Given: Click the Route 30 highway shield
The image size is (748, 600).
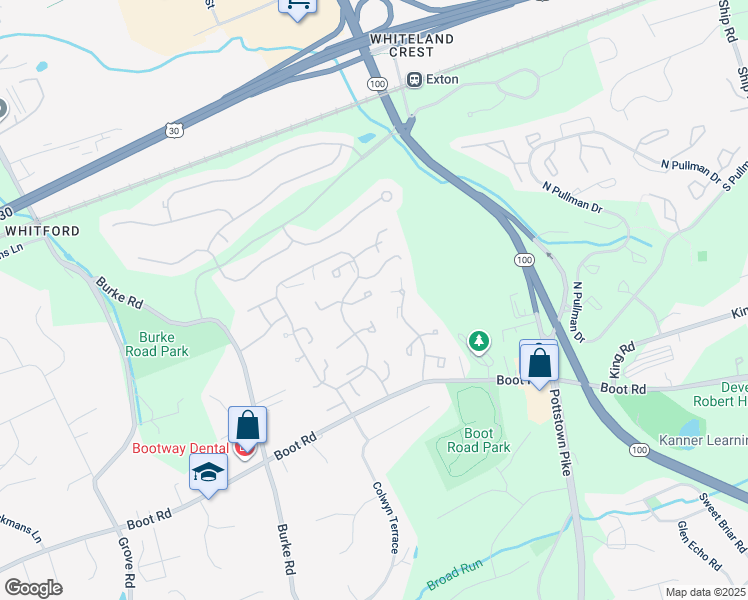Looking at the screenshot, I should [x=175, y=130].
